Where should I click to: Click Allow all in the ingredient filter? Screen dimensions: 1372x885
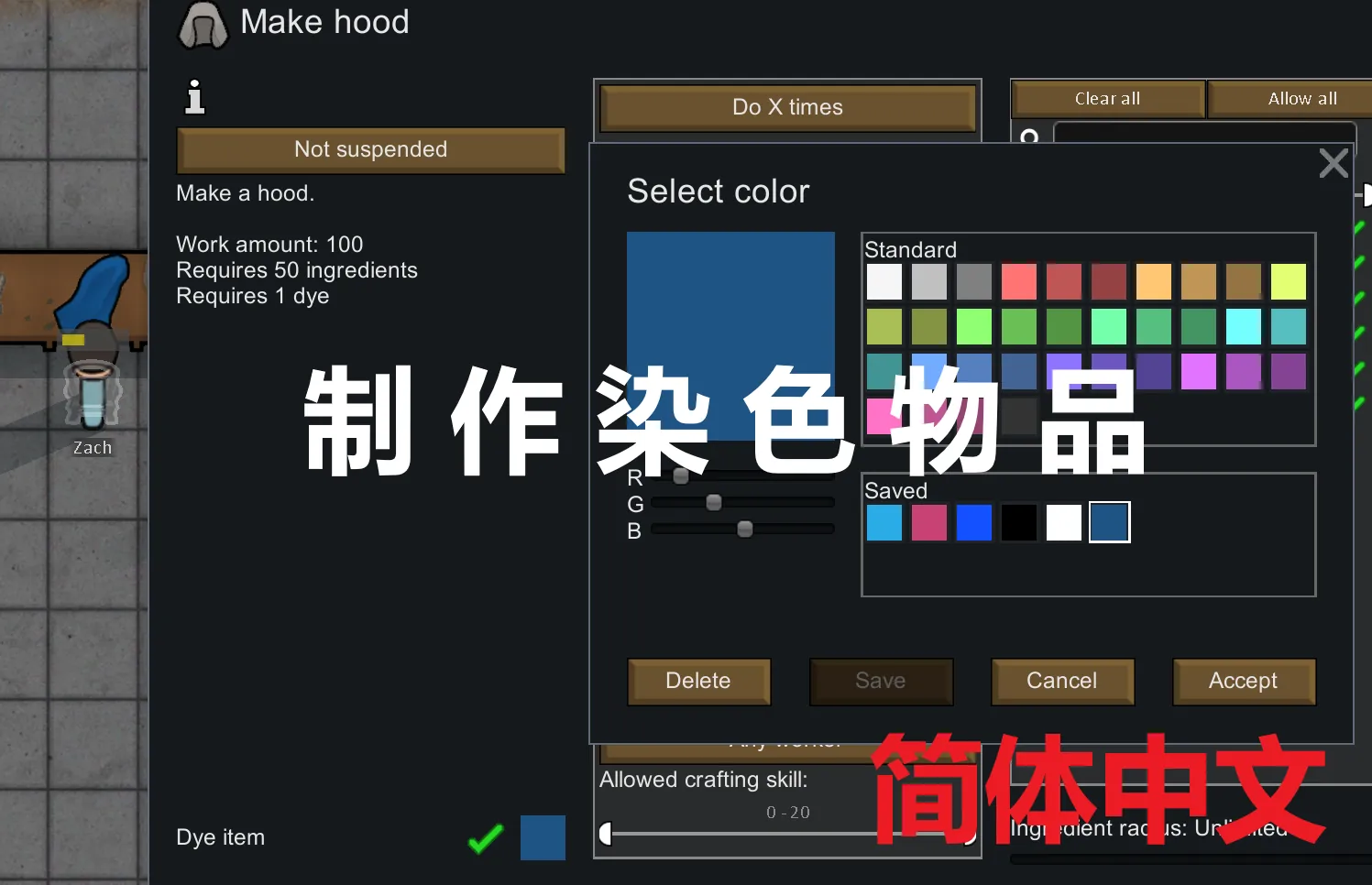tap(1301, 99)
